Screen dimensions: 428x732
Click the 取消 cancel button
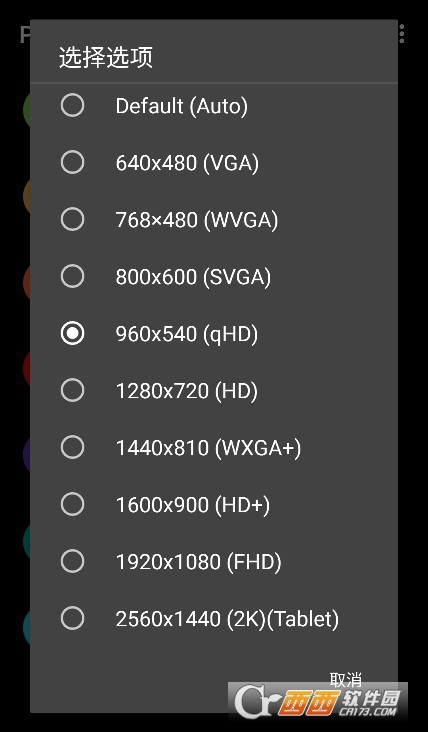coord(345,679)
